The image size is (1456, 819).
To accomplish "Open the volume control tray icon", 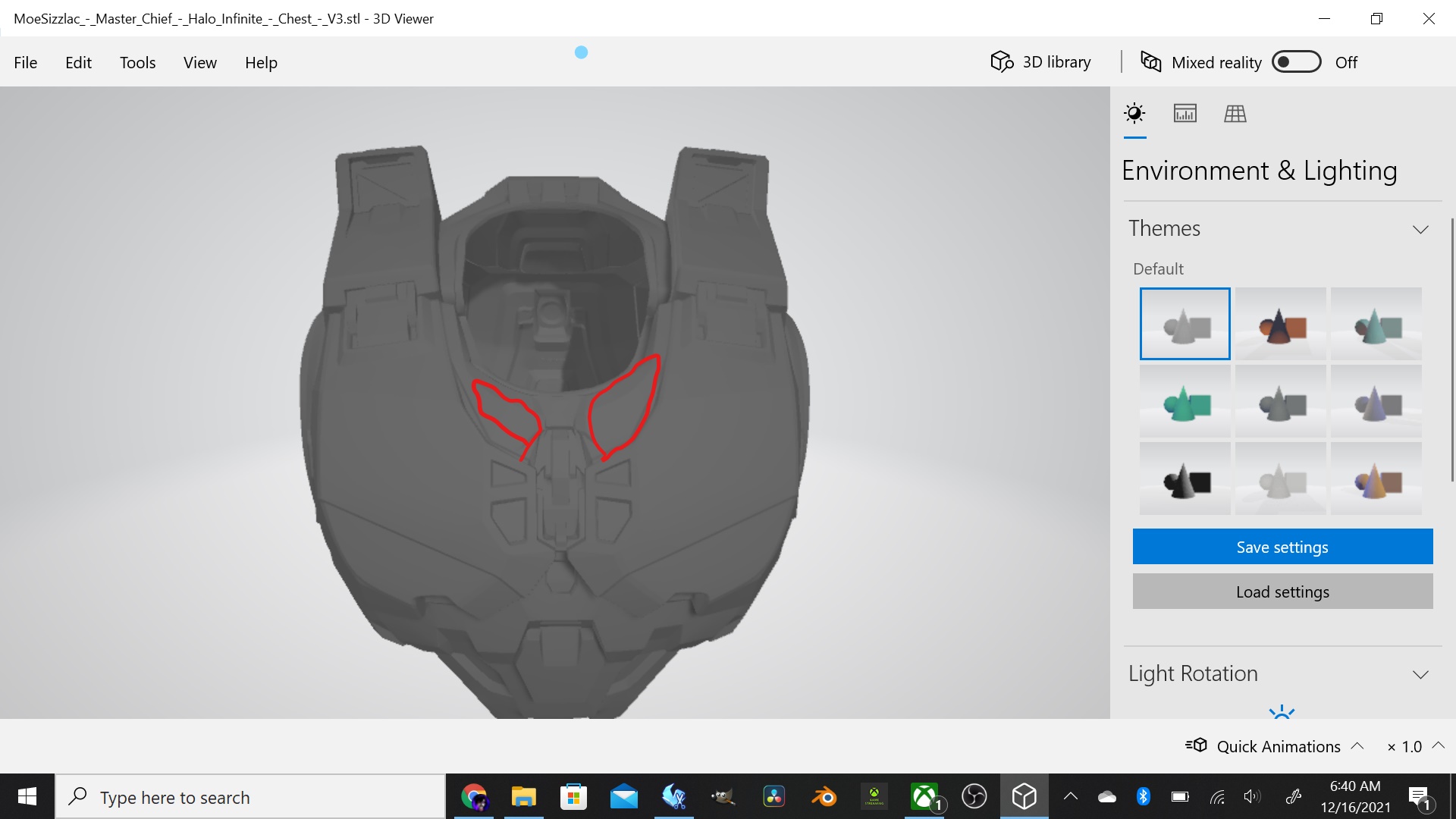I will tap(1252, 796).
